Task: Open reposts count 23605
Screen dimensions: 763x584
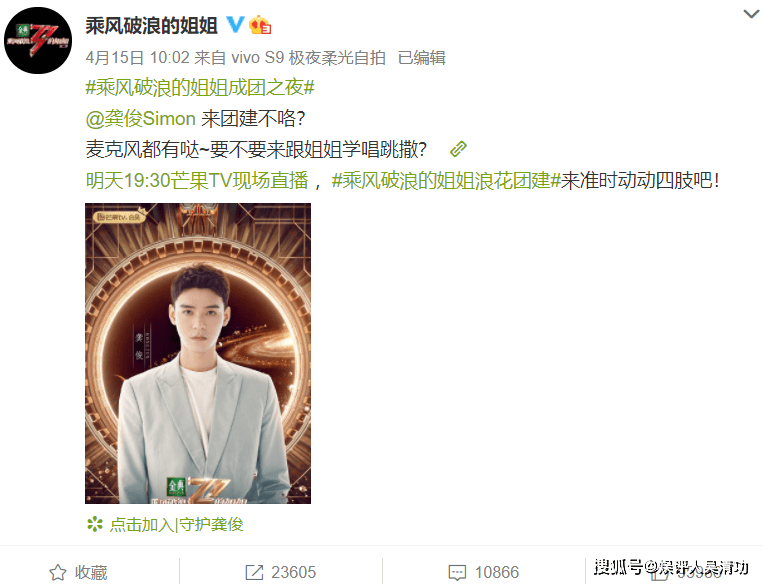Action: [293, 572]
